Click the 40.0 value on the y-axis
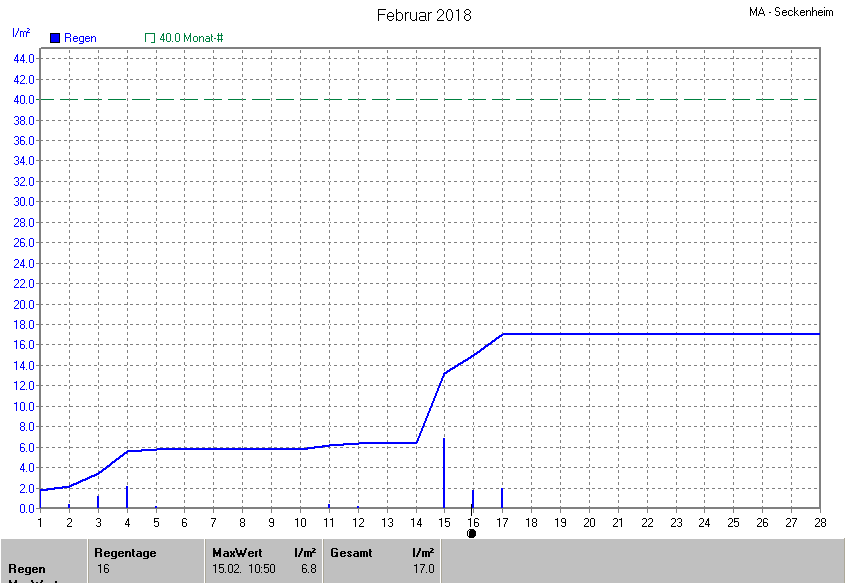This screenshot has height=583, width=845. click(24, 100)
